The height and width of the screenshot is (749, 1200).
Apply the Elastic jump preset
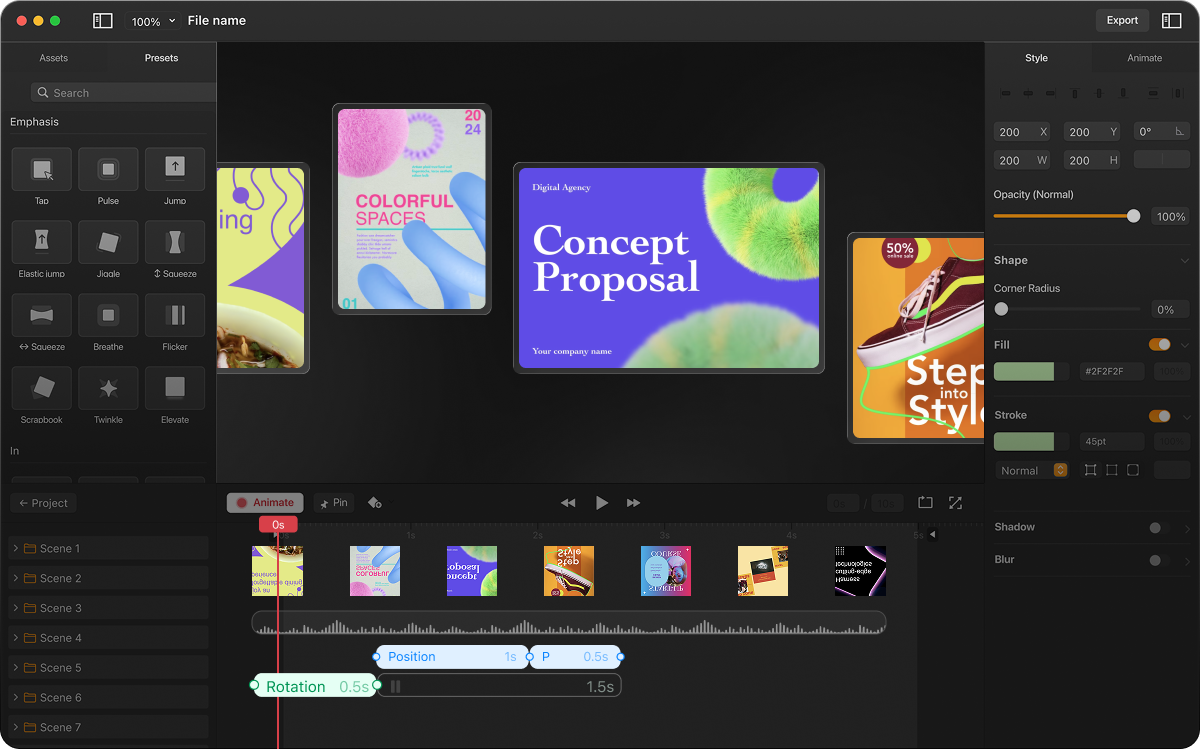pyautogui.click(x=41, y=243)
